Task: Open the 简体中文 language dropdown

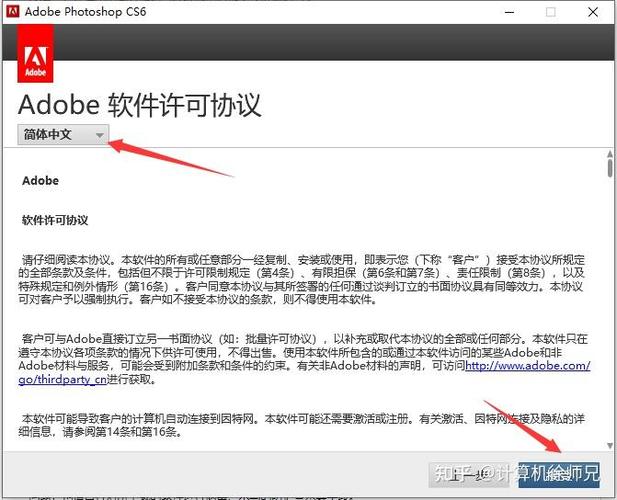Action: [63, 135]
